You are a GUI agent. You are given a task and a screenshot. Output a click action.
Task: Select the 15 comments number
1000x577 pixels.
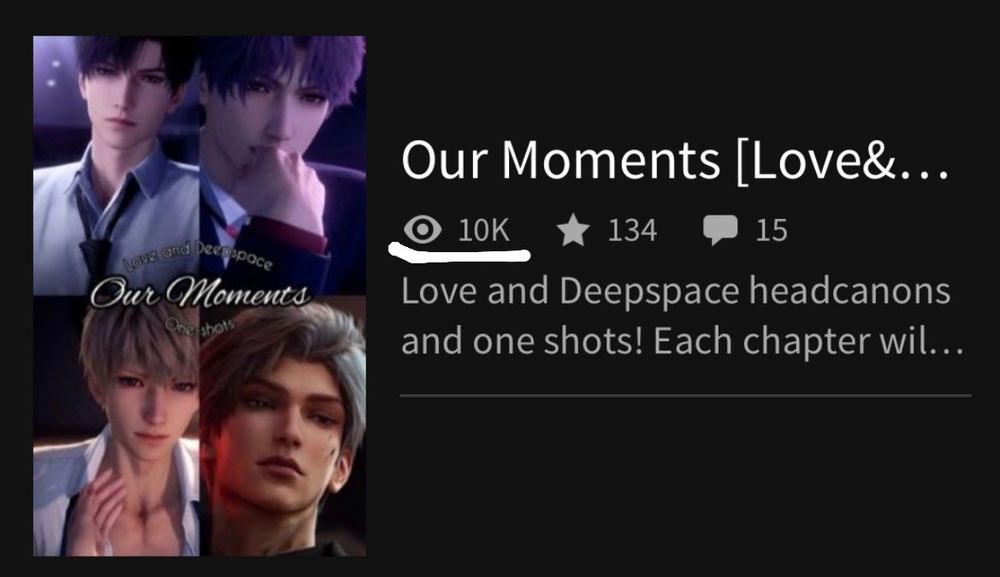pyautogui.click(x=772, y=230)
